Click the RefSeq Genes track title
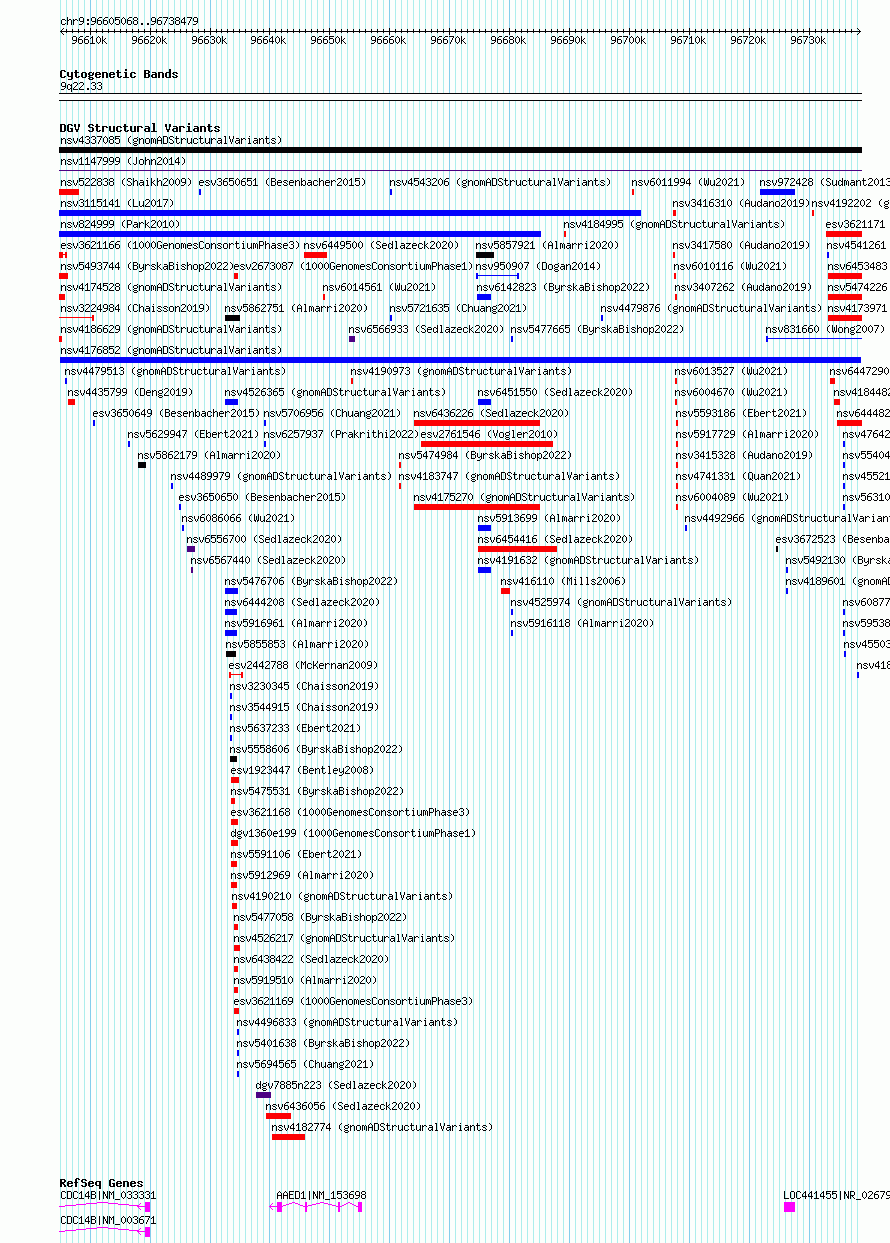 [x=101, y=1183]
